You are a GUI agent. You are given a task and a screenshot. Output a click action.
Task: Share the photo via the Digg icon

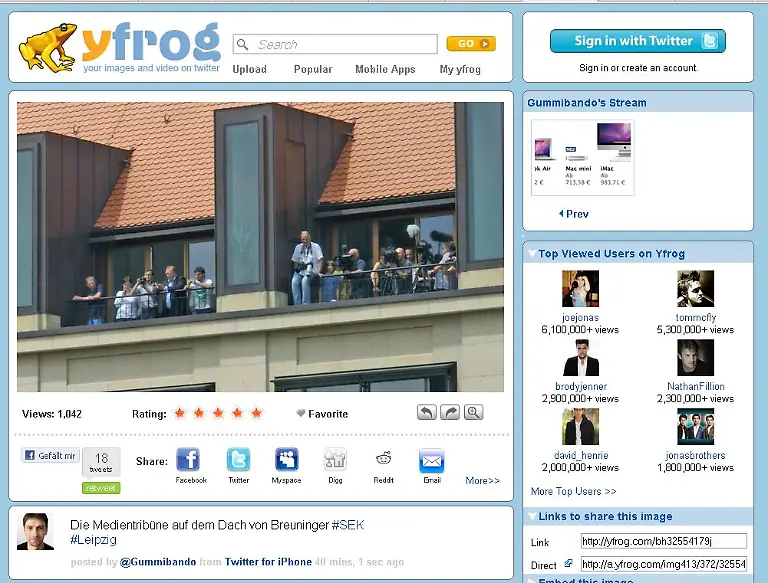(x=335, y=460)
